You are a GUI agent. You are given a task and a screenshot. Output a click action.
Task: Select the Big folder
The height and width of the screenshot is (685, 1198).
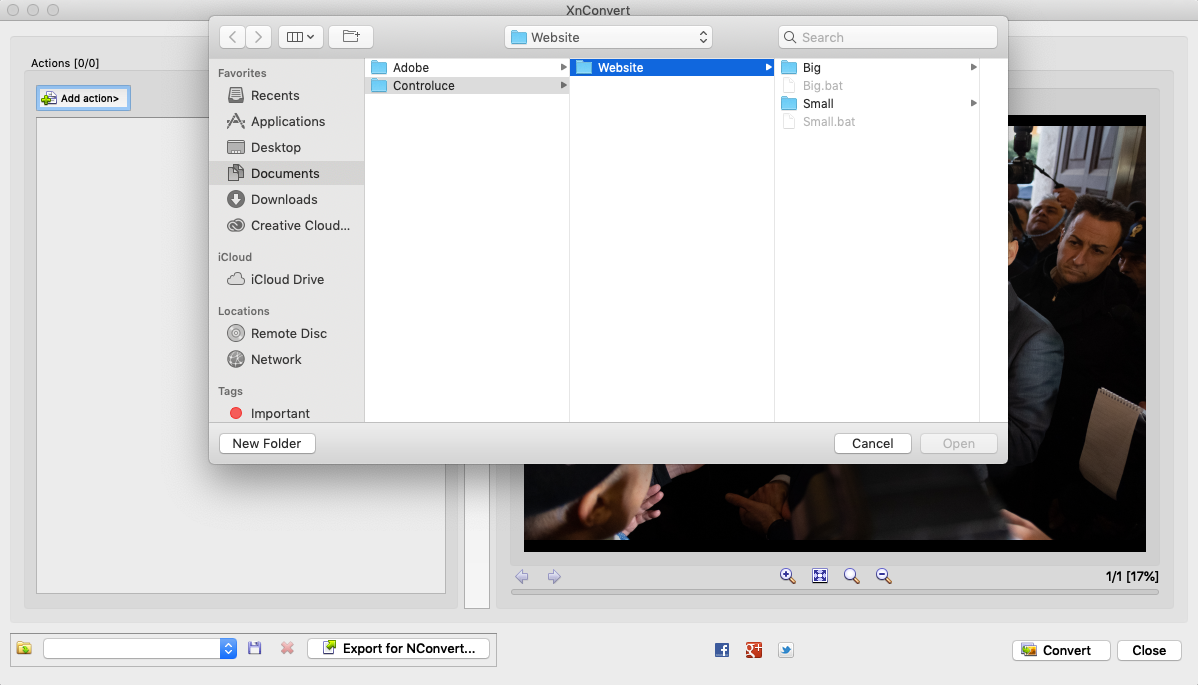pyautogui.click(x=811, y=67)
